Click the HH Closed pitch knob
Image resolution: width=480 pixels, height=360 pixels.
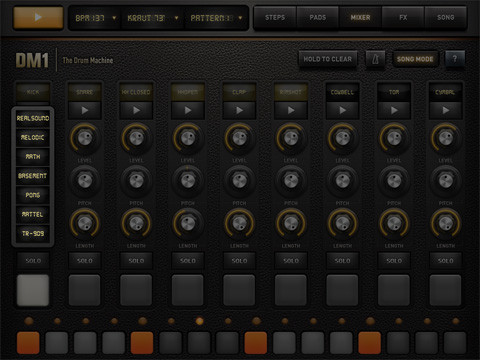(x=136, y=181)
